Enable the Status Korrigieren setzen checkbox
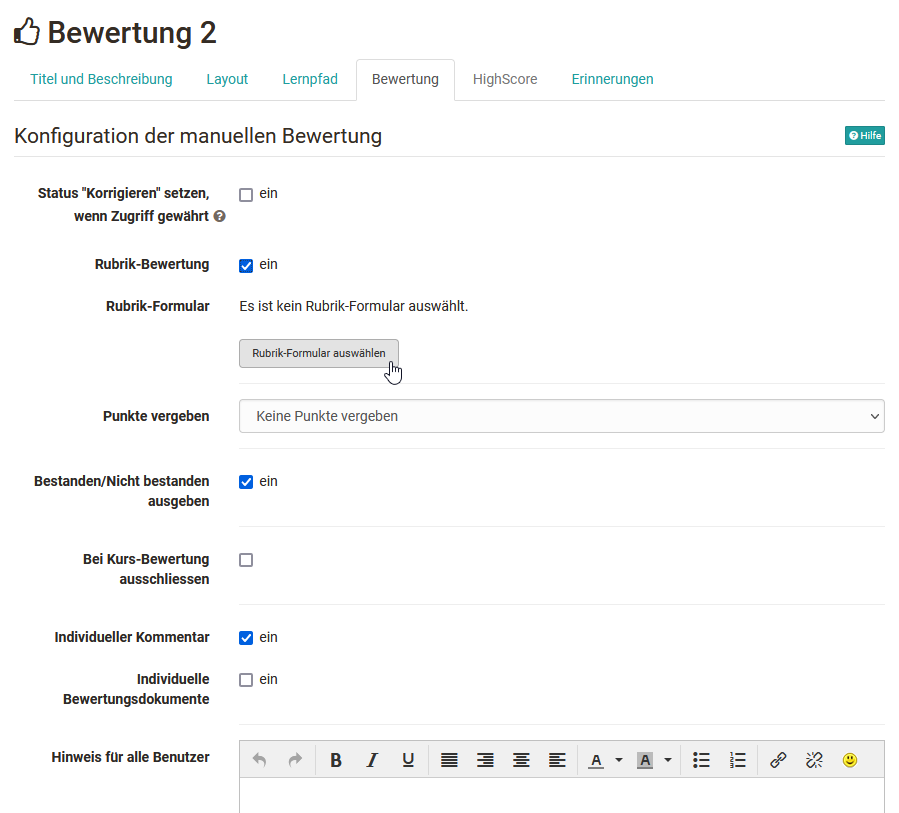The width and height of the screenshot is (899, 813). point(245,194)
